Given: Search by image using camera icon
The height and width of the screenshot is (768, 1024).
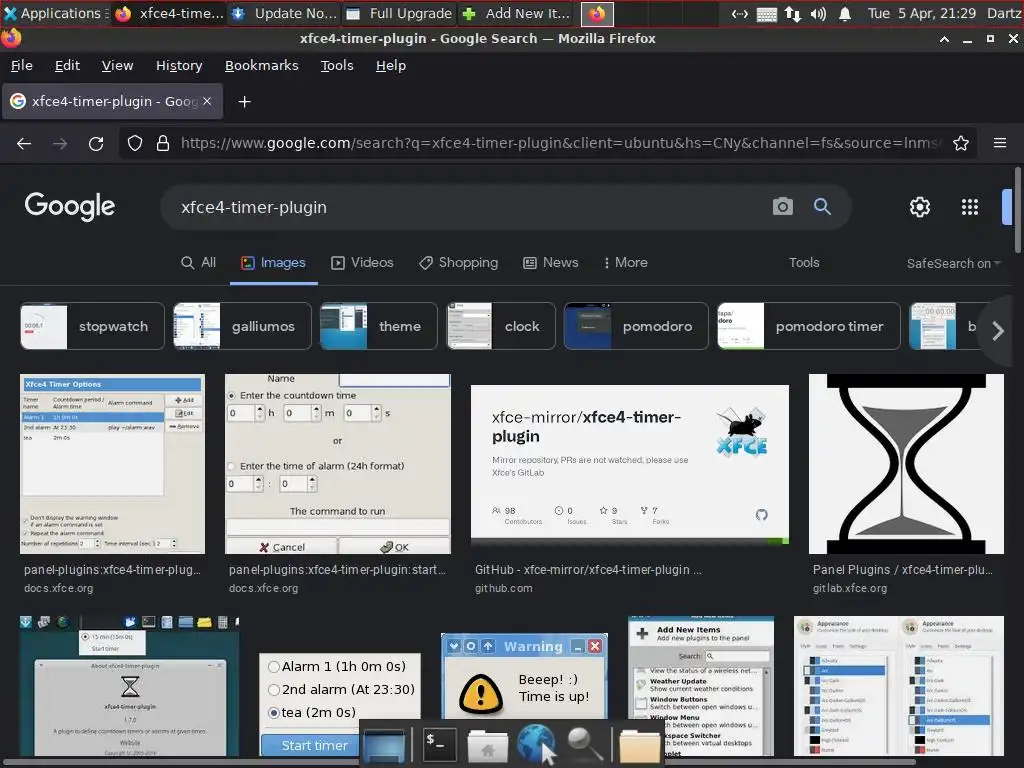Looking at the screenshot, I should coord(782,207).
